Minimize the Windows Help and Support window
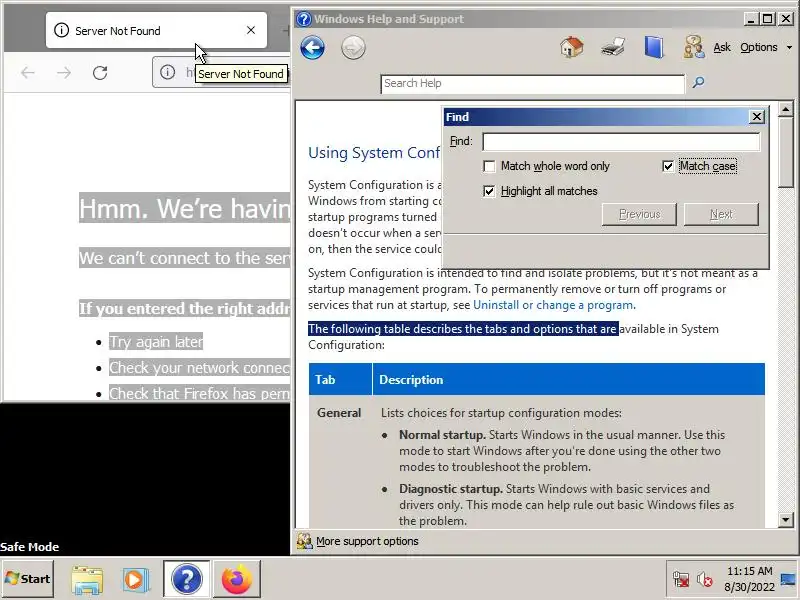The width and height of the screenshot is (800, 600). (750, 19)
